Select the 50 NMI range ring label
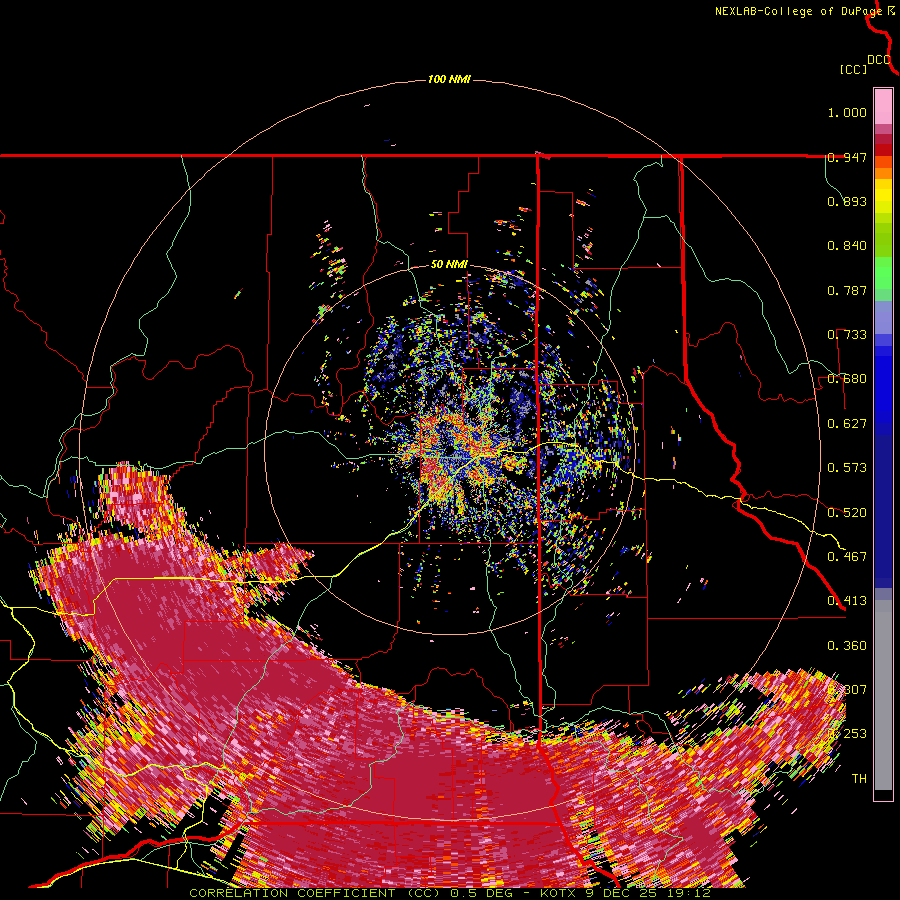 tap(449, 265)
